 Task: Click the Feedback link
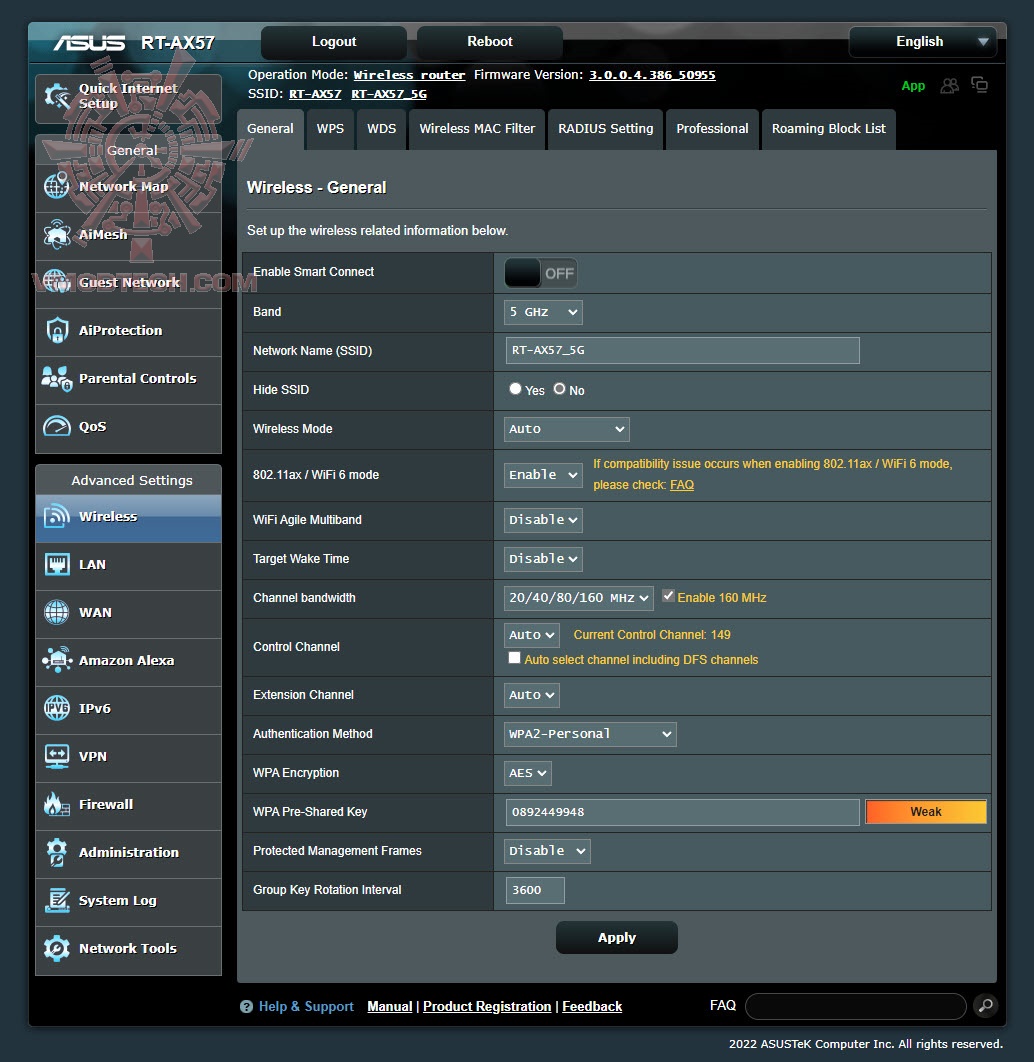tap(592, 1006)
